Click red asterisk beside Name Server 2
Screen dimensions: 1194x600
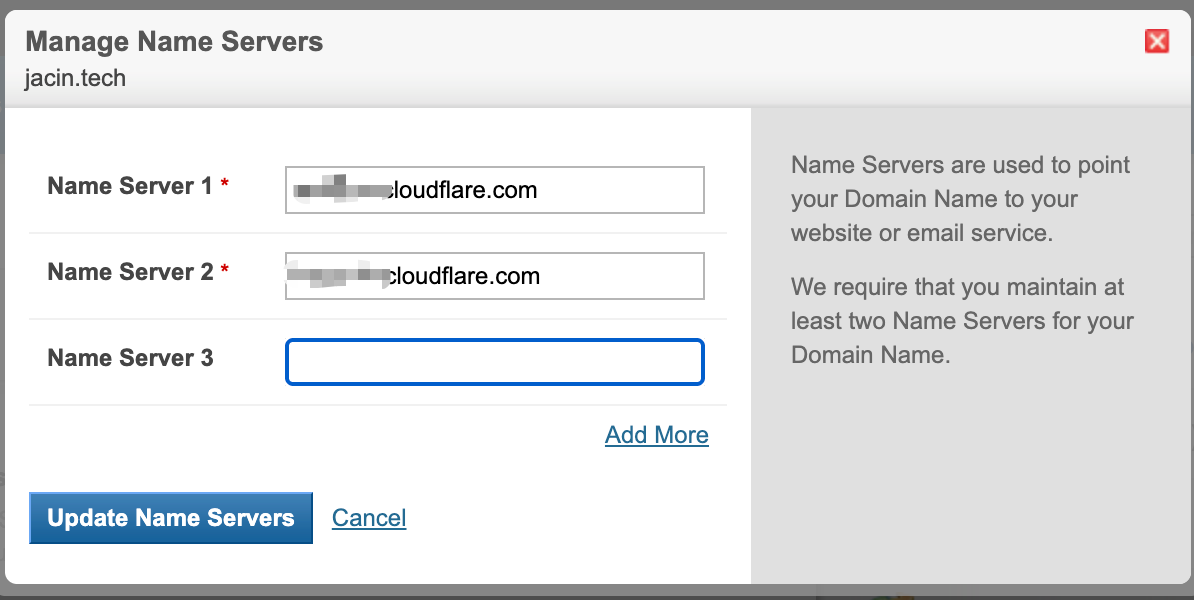coord(225,272)
